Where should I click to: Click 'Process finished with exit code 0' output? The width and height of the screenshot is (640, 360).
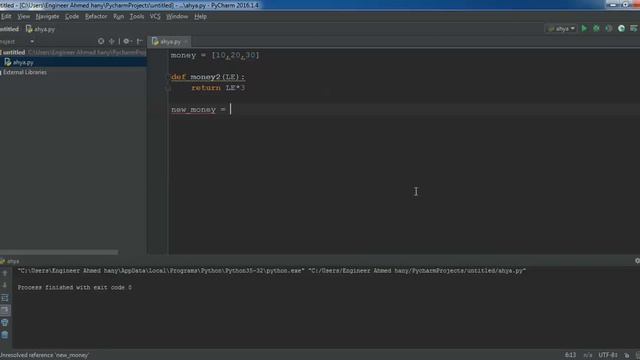pyautogui.click(x=75, y=287)
